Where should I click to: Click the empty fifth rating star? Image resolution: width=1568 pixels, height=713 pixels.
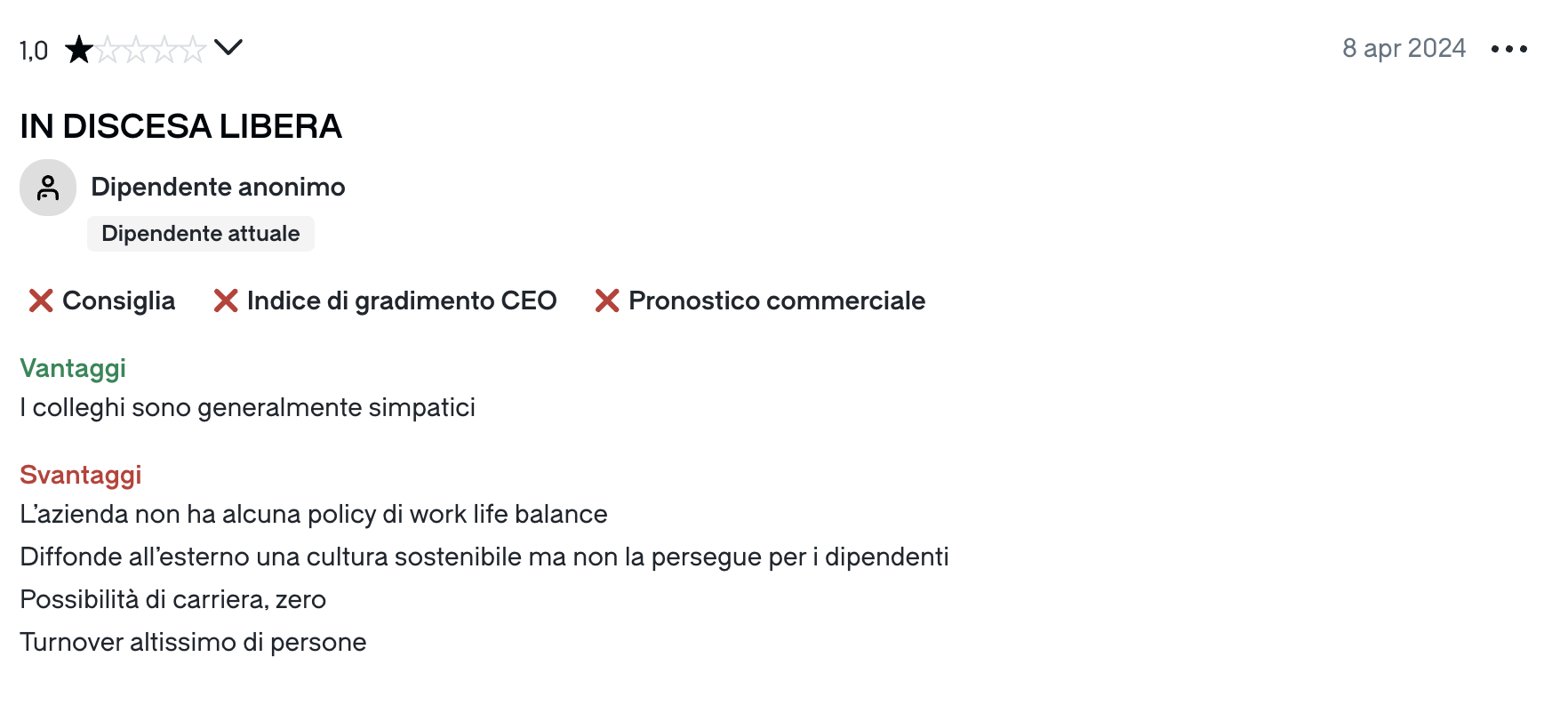193,50
